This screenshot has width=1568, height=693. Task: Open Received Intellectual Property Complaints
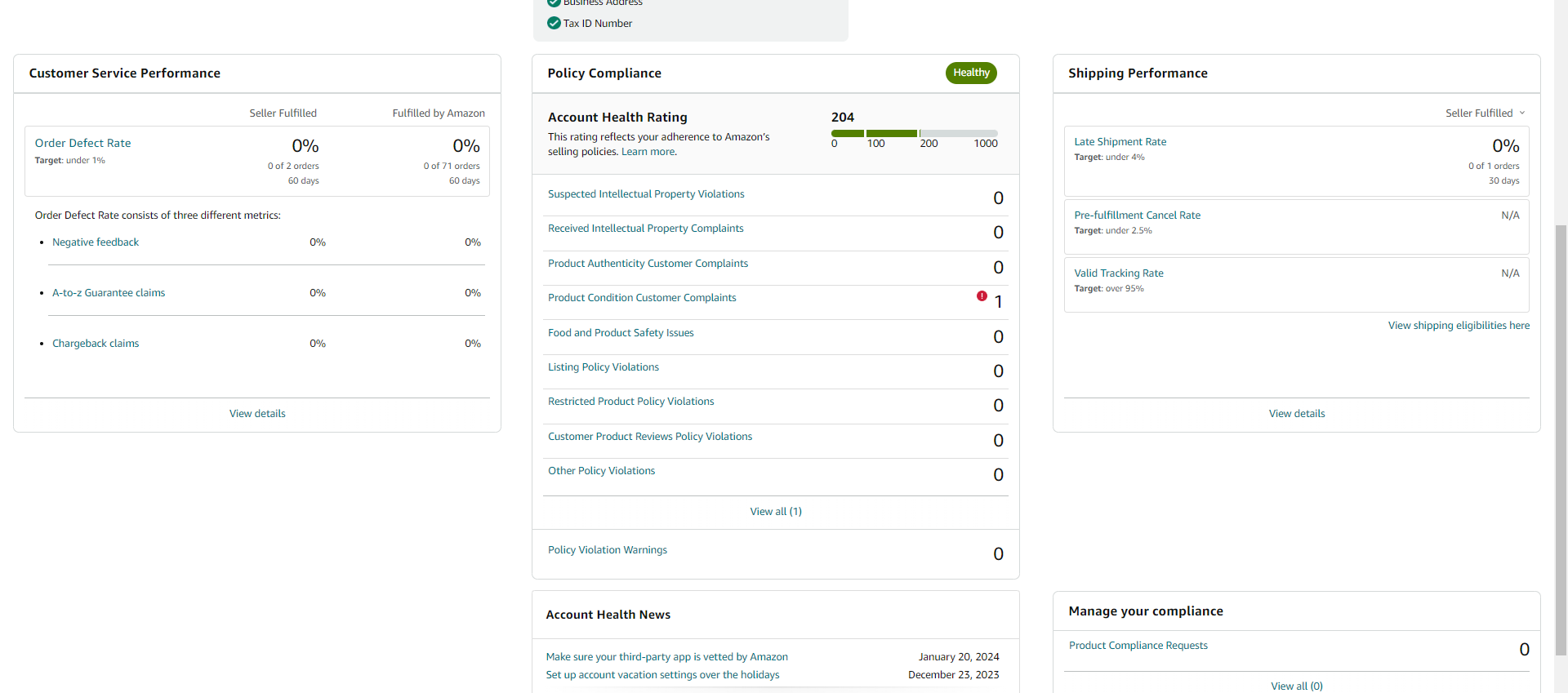coord(645,229)
